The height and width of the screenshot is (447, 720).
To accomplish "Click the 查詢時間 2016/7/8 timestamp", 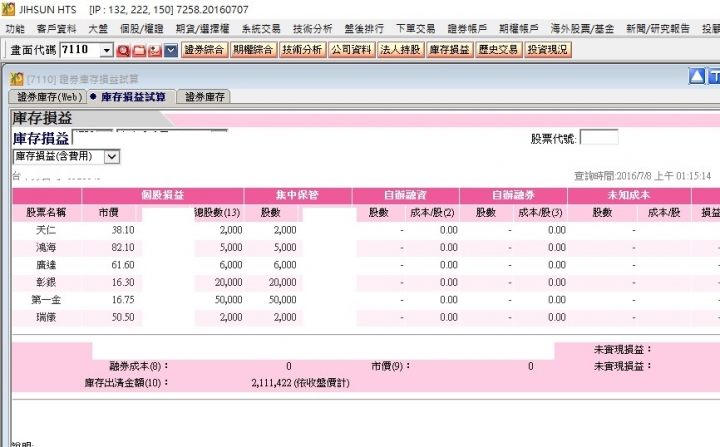I will point(642,176).
